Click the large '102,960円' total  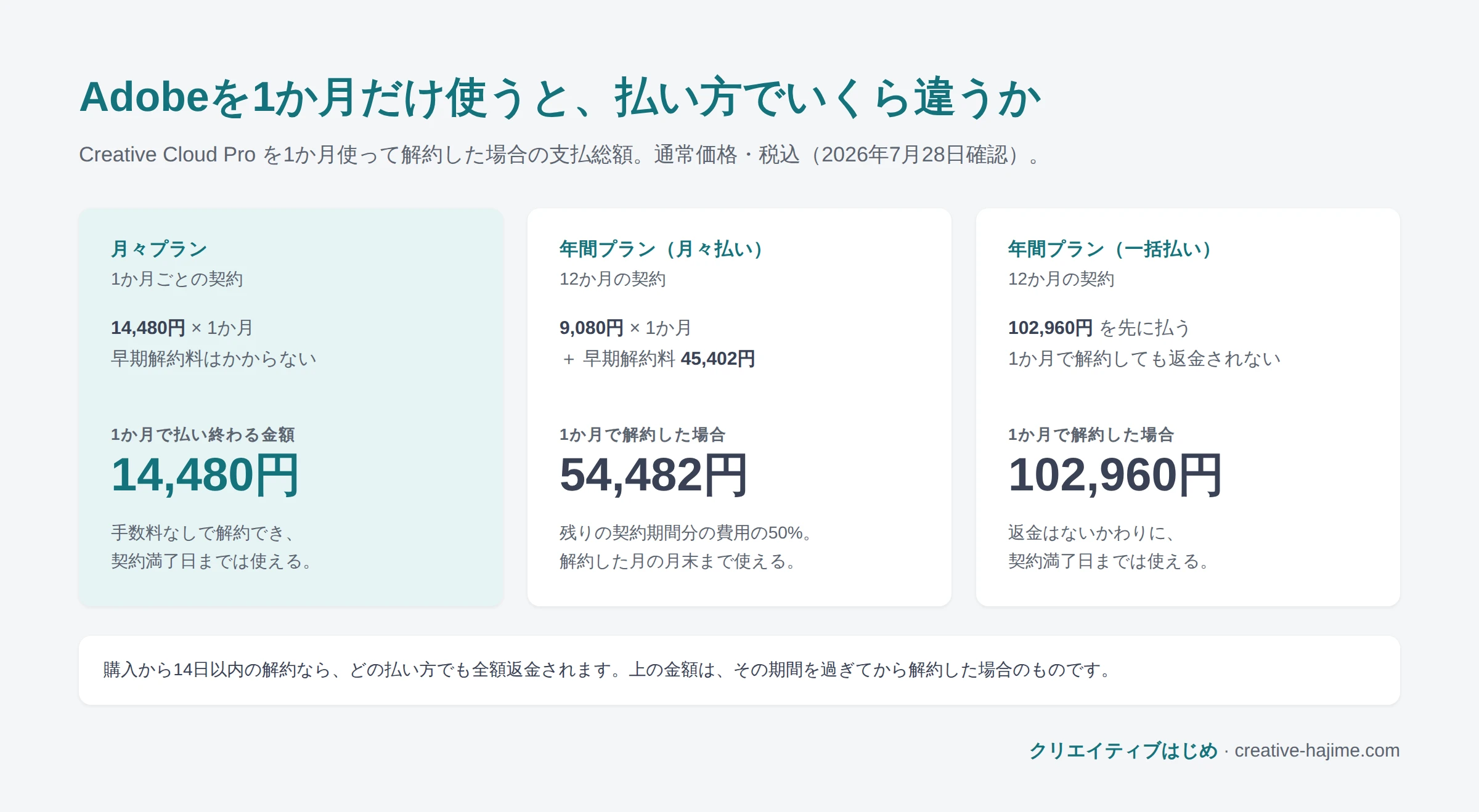pyautogui.click(x=1115, y=475)
